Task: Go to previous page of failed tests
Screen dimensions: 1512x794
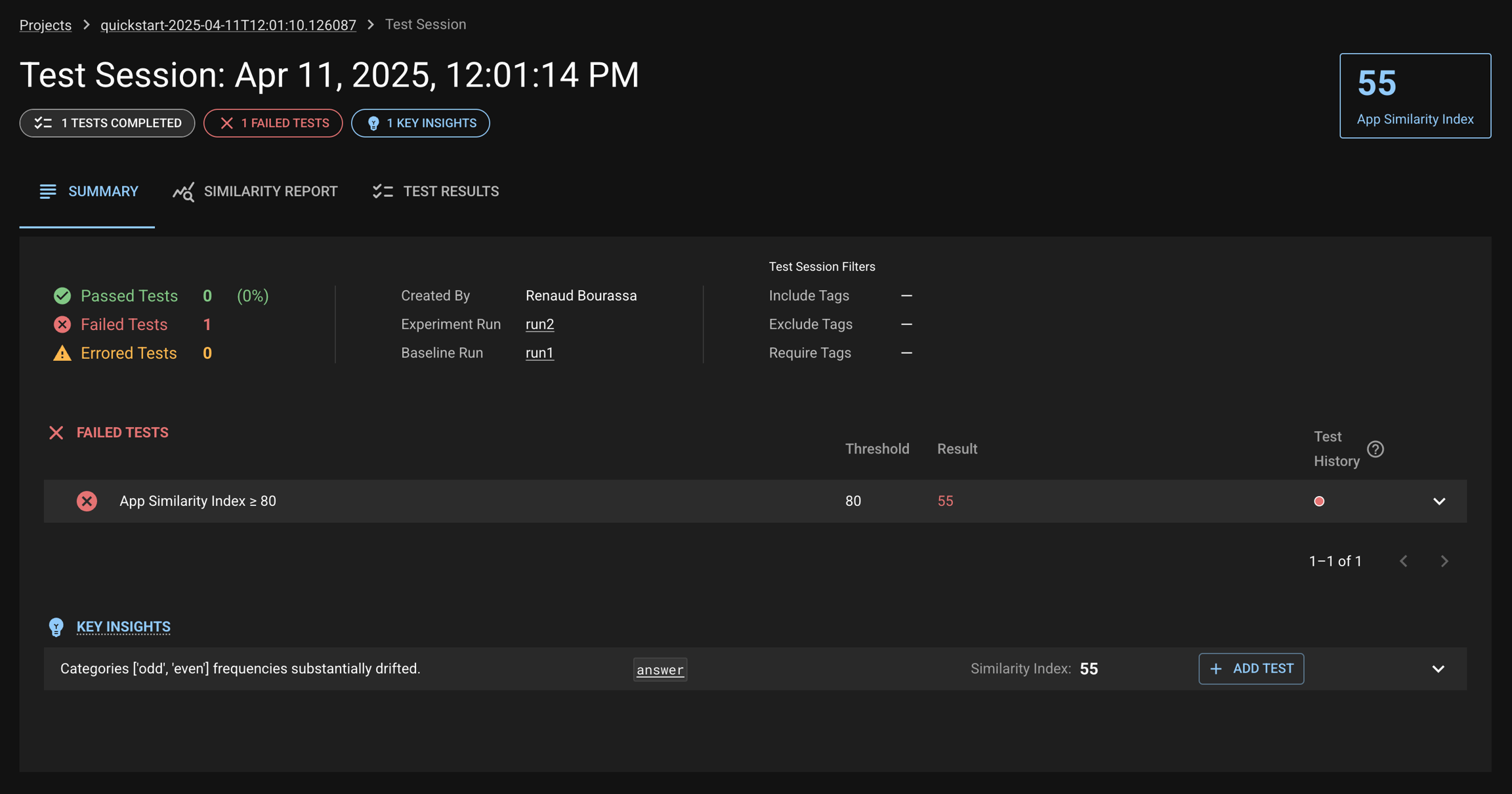Action: coord(1404,561)
